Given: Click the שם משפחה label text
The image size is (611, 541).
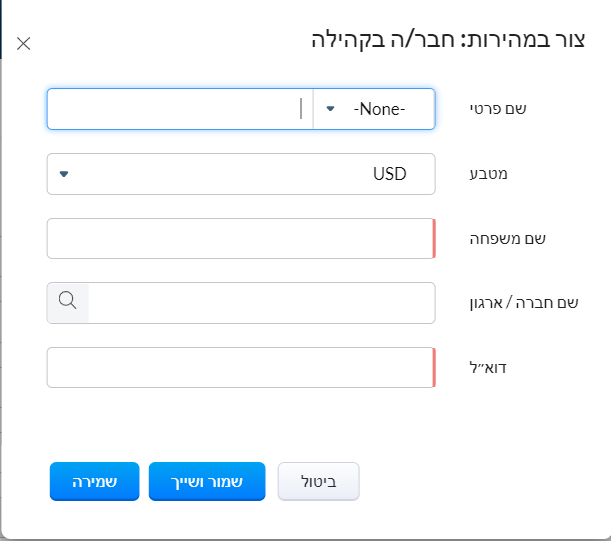Looking at the screenshot, I should pyautogui.click(x=507, y=239).
